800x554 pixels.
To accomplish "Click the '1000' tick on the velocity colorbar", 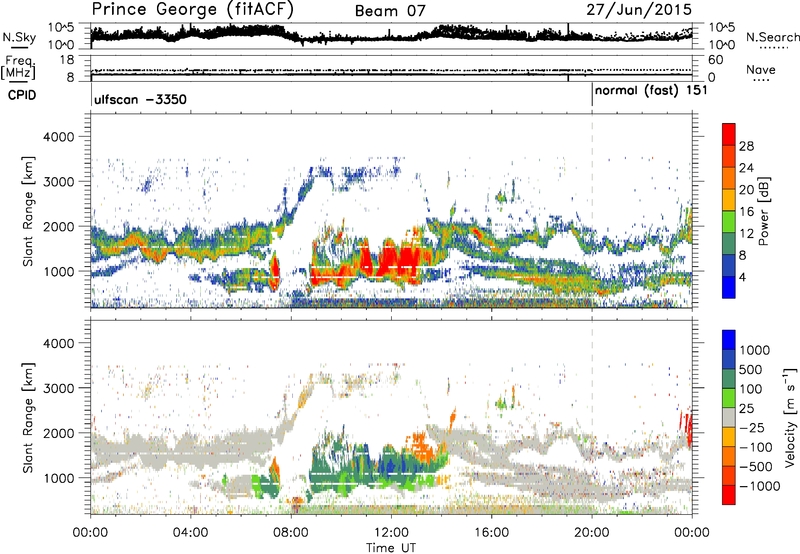I will tap(755, 350).
